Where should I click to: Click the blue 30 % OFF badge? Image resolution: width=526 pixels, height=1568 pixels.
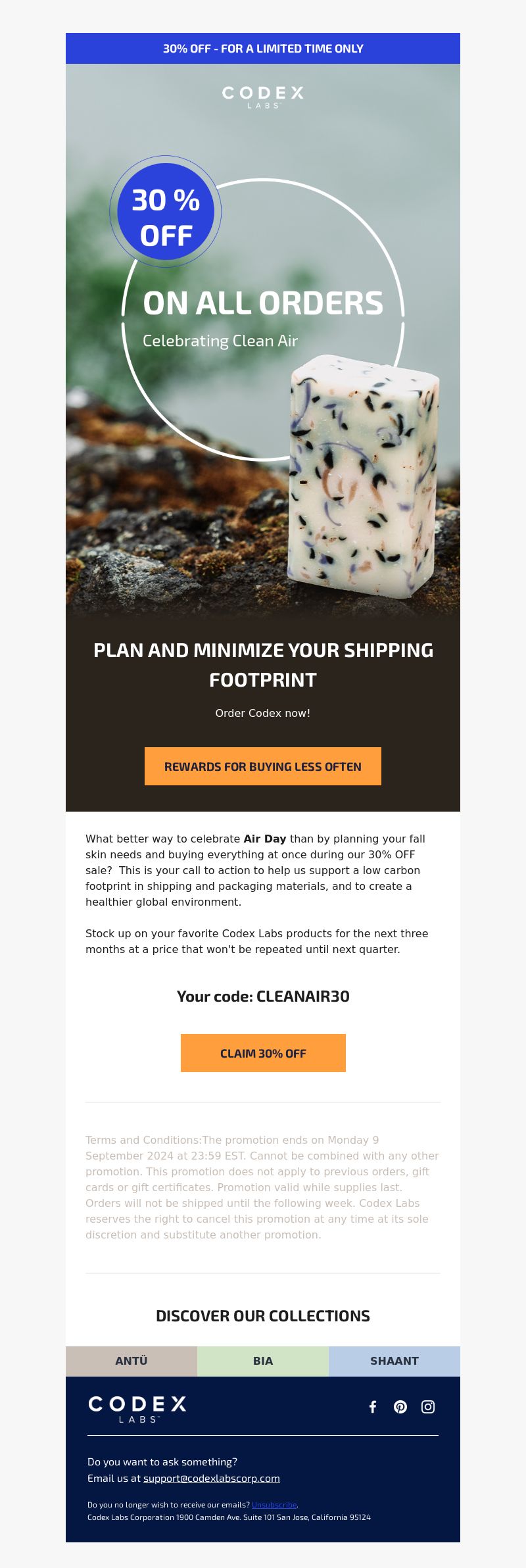coord(166,212)
